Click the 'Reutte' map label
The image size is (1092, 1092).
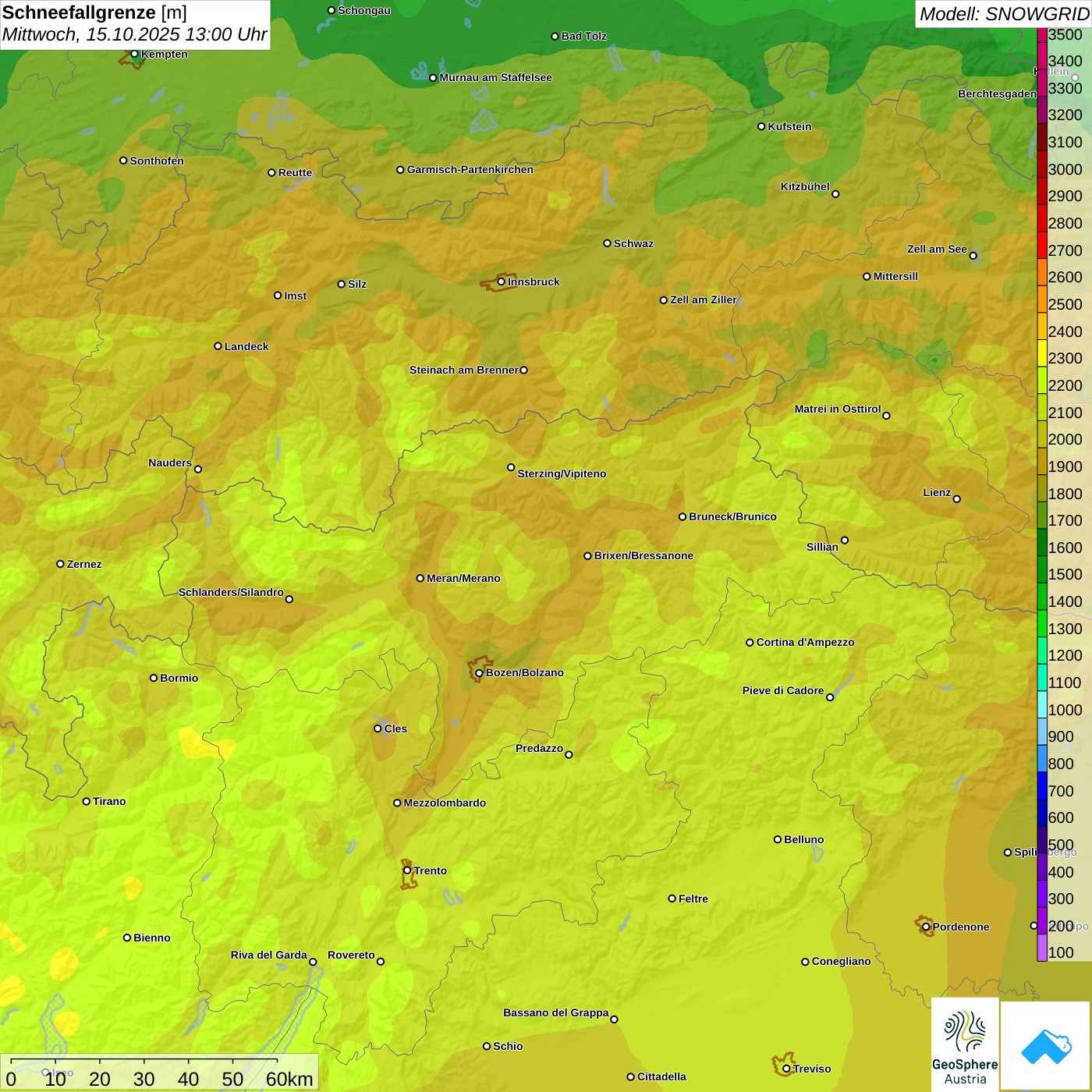tap(295, 172)
